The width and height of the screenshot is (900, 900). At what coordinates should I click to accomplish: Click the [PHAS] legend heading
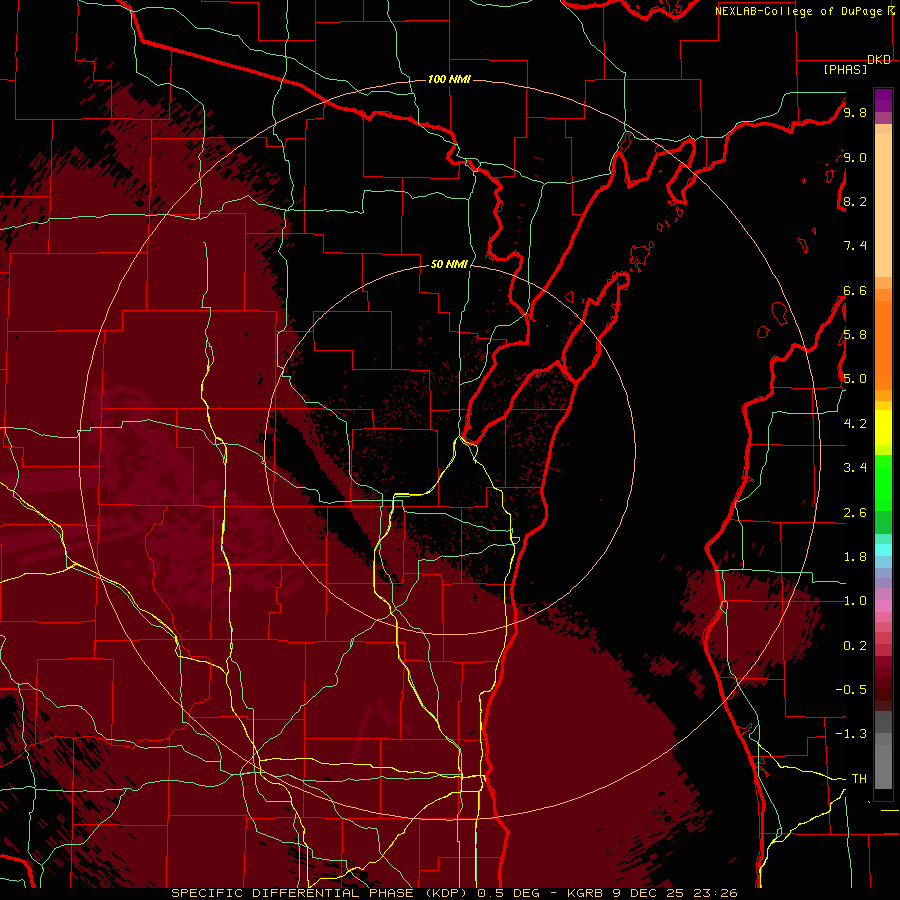click(845, 69)
